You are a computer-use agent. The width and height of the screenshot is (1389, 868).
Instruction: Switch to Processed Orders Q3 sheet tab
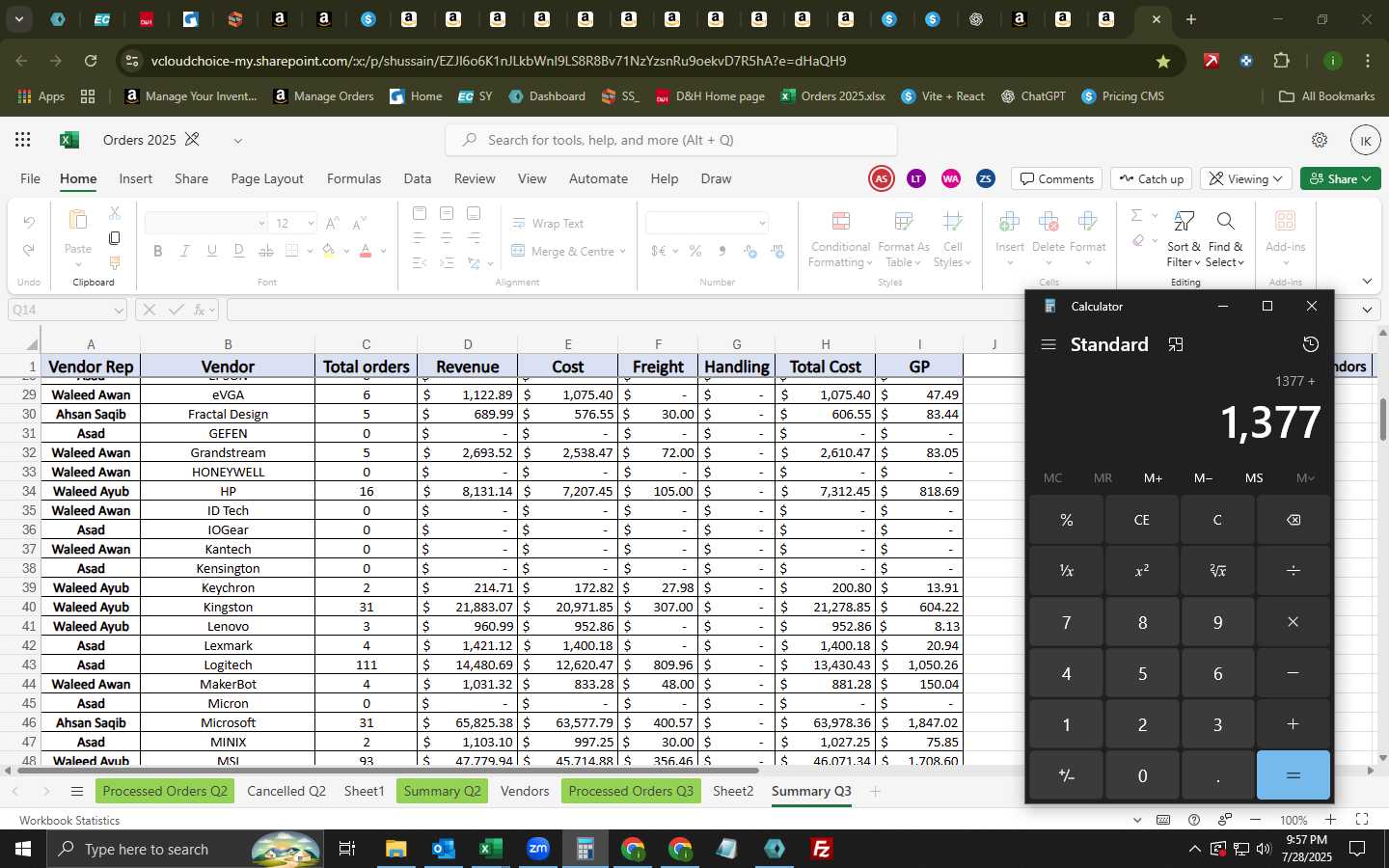point(631,791)
